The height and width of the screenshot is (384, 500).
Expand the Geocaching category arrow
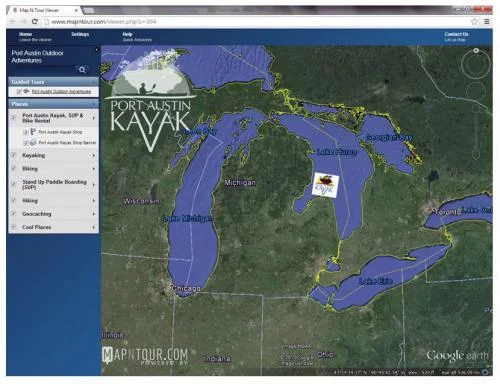(94, 214)
